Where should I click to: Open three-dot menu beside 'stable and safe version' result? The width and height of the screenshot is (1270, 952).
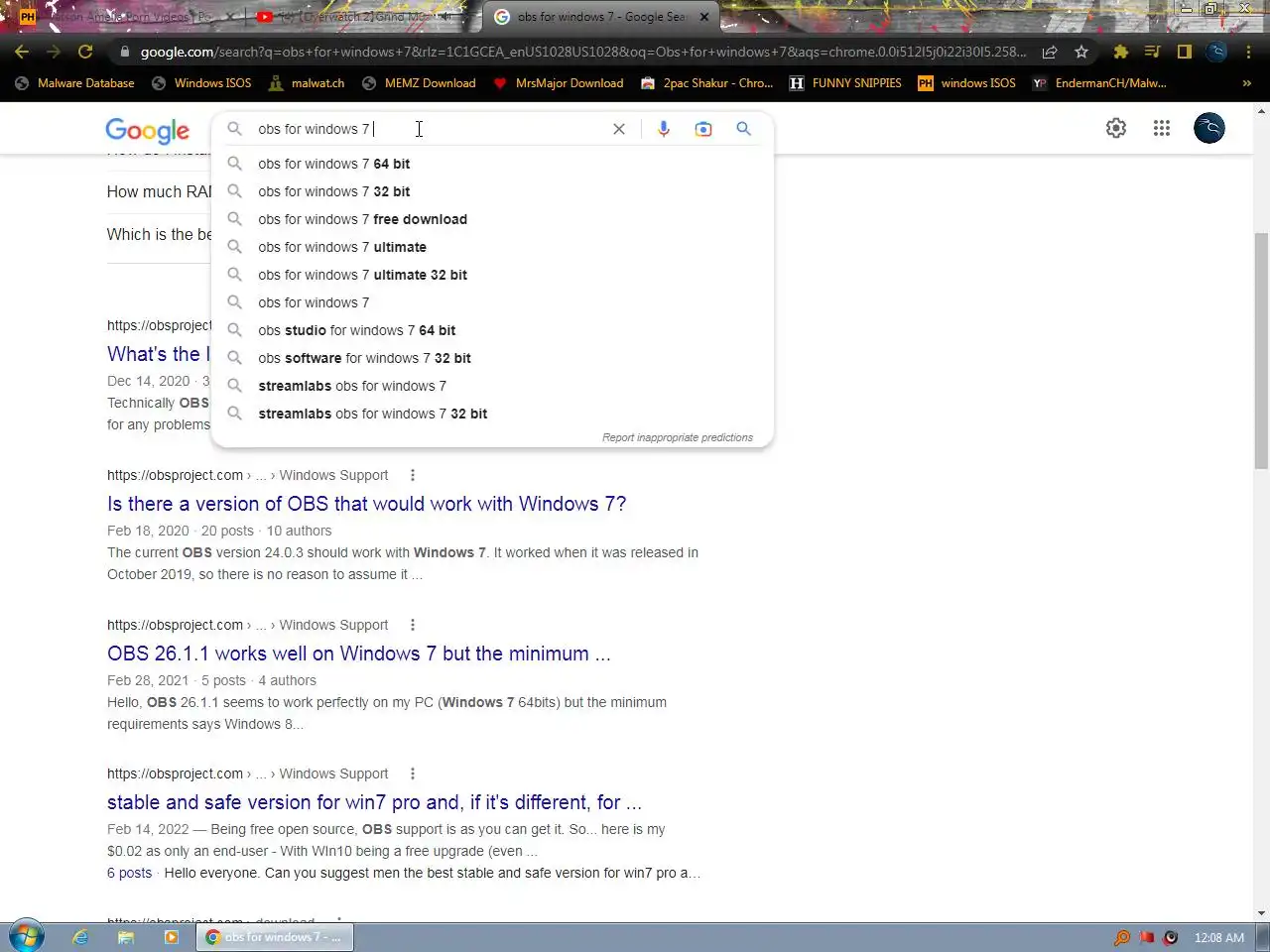click(x=413, y=773)
